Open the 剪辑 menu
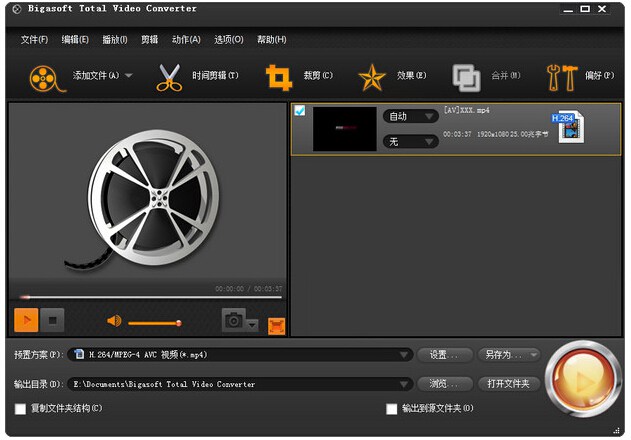This screenshot has width=631, height=440. pos(149,39)
